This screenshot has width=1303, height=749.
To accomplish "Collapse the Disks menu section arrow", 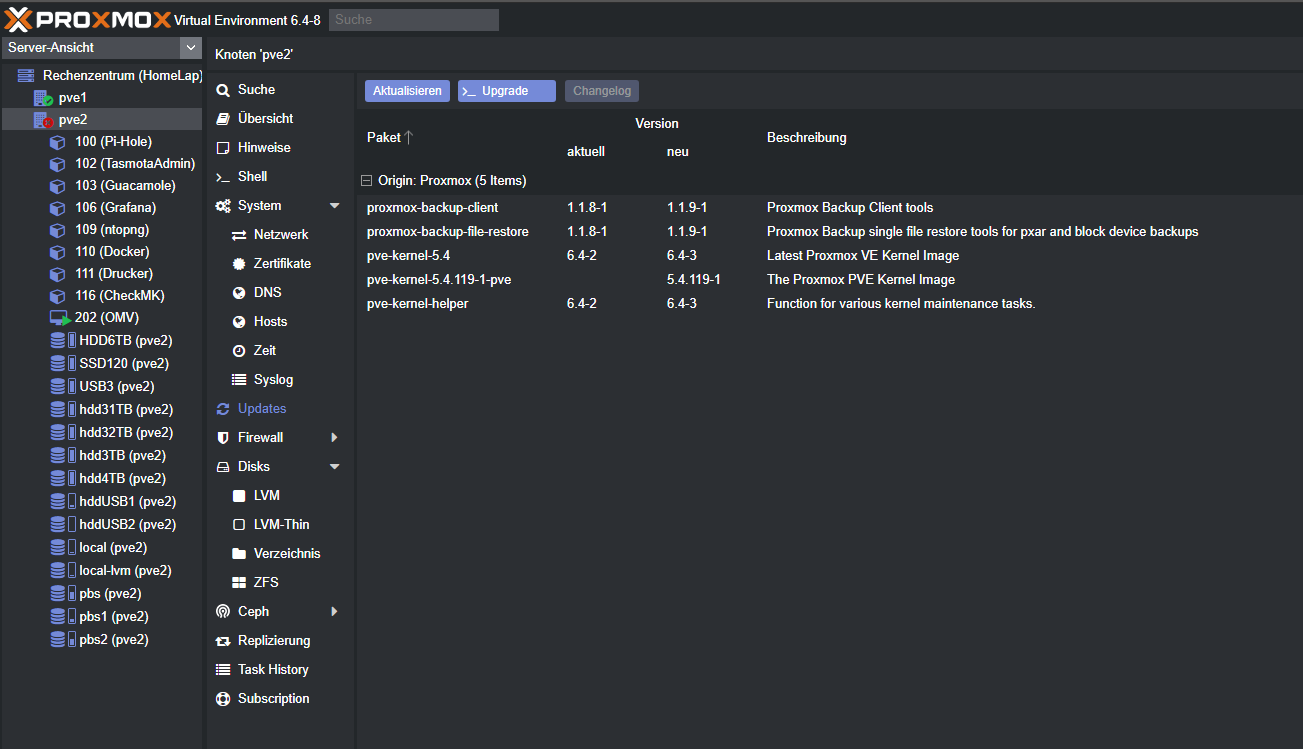I will (334, 467).
